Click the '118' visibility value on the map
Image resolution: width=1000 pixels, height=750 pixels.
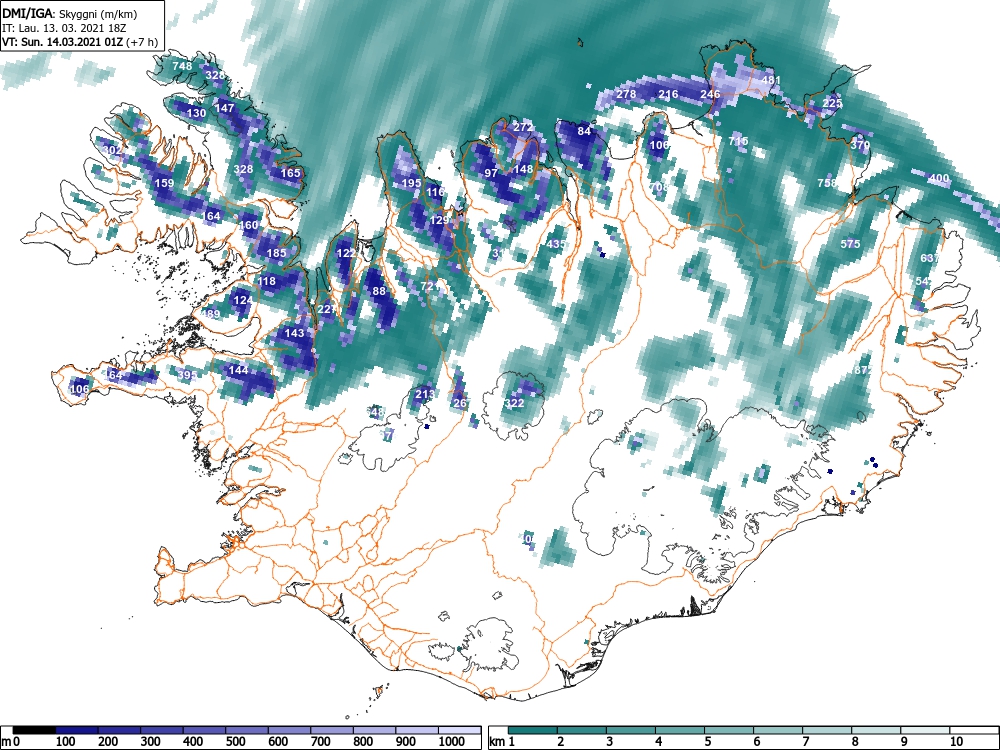click(267, 281)
